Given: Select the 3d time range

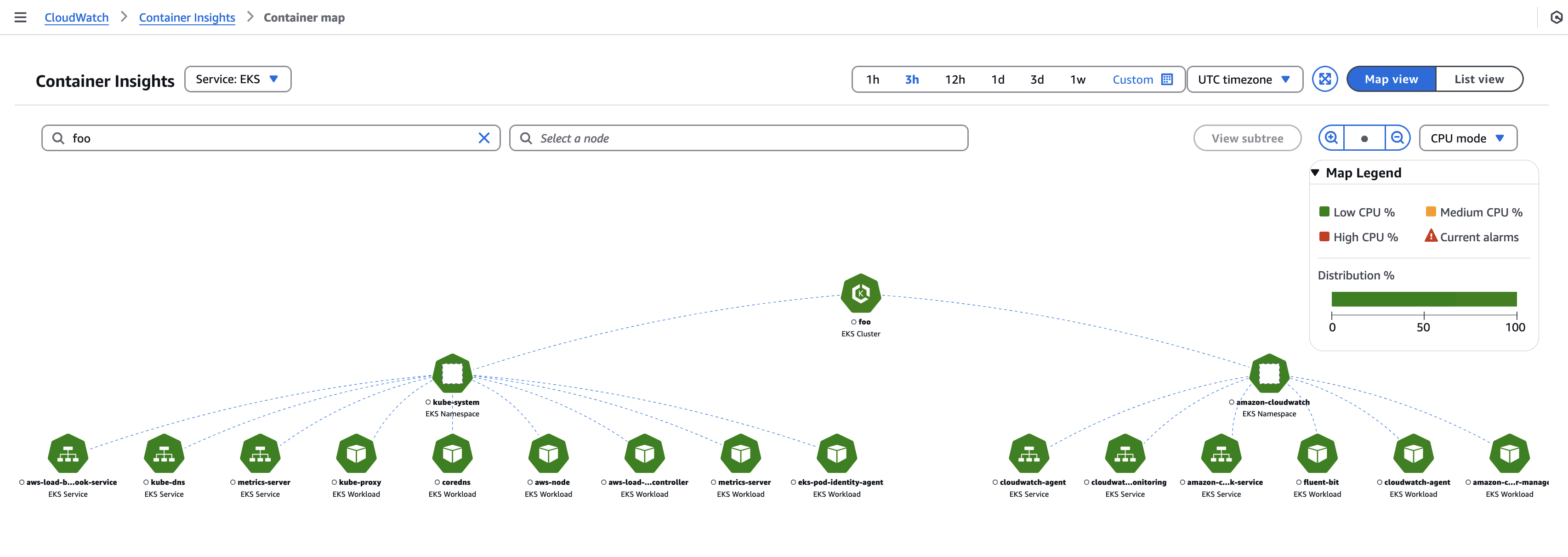Looking at the screenshot, I should tap(1037, 80).
